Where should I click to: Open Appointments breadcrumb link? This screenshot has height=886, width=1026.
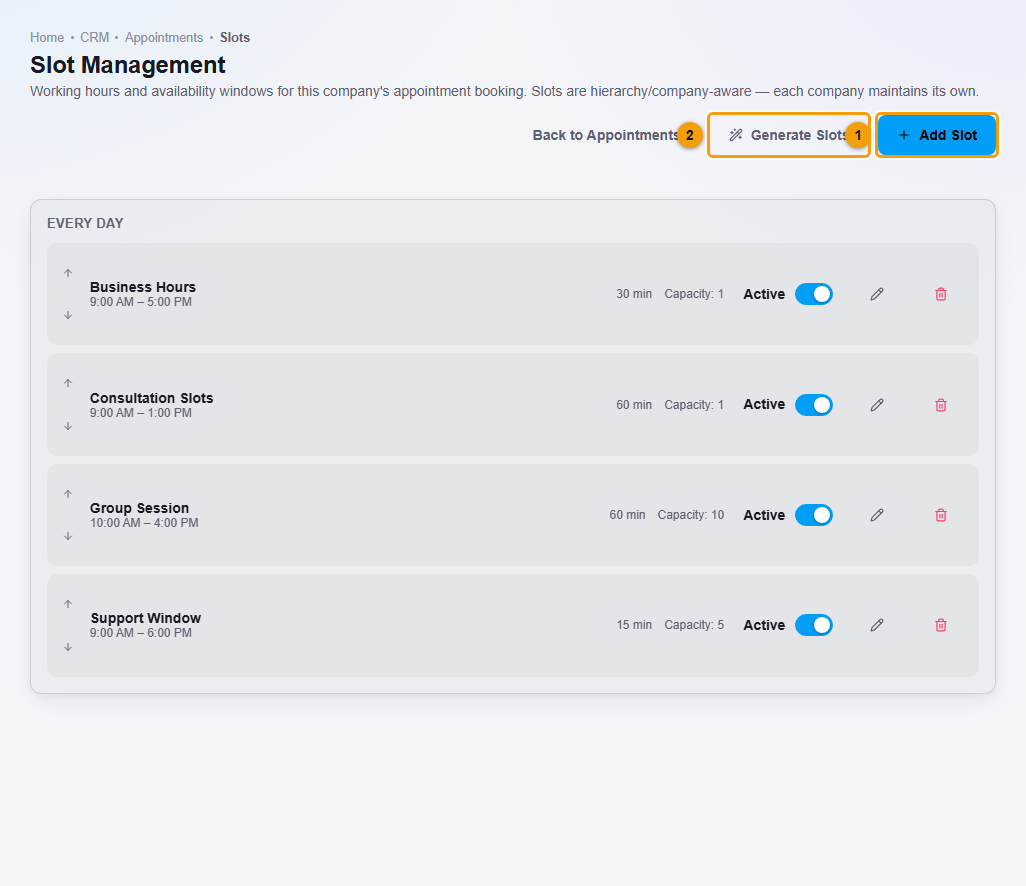click(x=164, y=37)
